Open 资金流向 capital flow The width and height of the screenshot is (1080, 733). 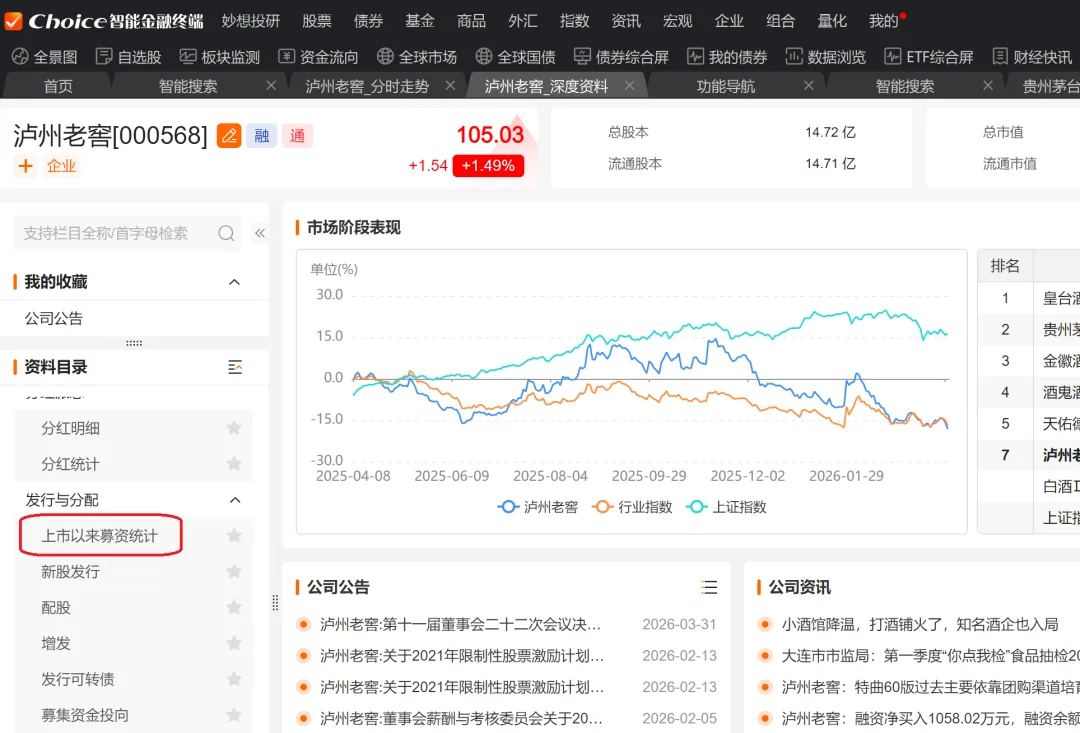point(318,57)
